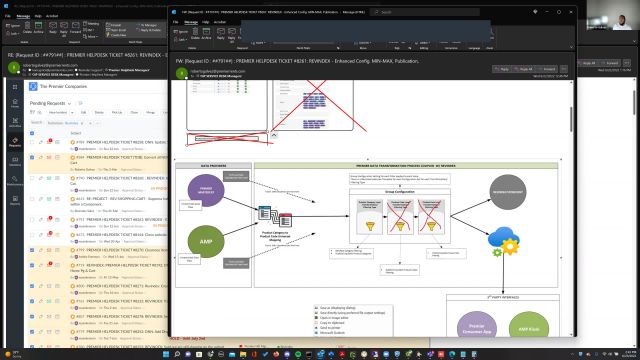Image resolution: width=640 pixels, height=360 pixels.
Task: Click The Premier Companies logo icon
Action: tap(33, 87)
